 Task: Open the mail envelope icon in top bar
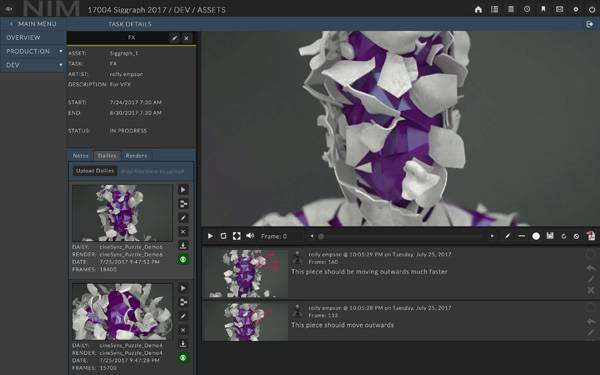point(559,9)
